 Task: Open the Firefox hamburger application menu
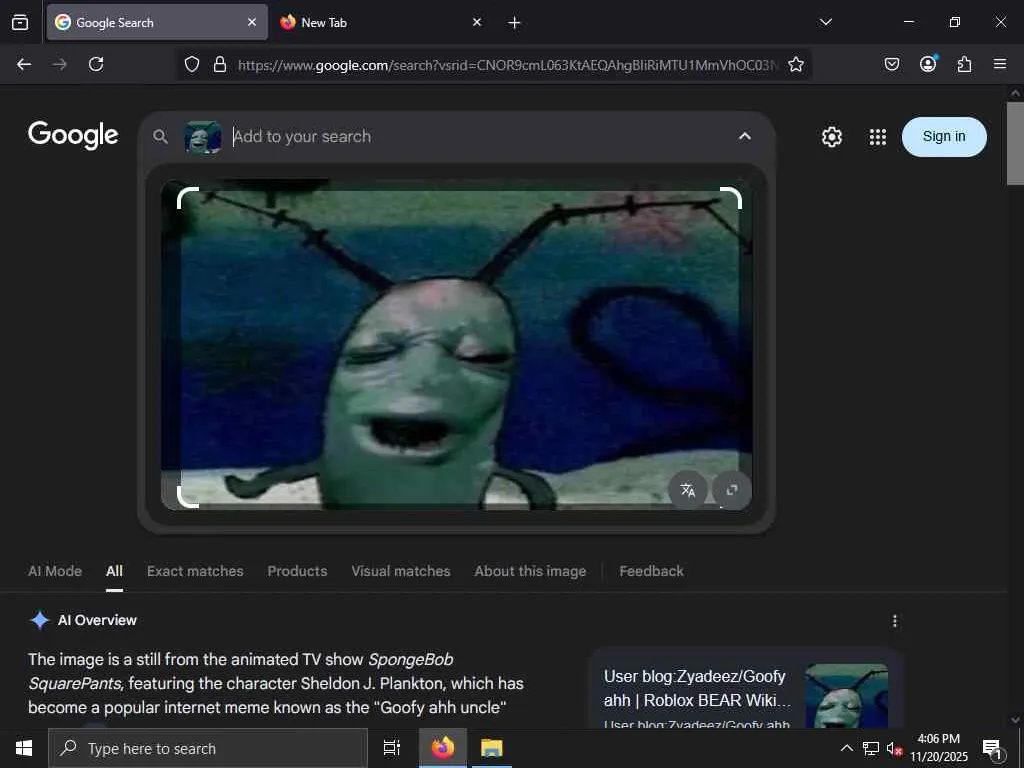coord(1000,64)
